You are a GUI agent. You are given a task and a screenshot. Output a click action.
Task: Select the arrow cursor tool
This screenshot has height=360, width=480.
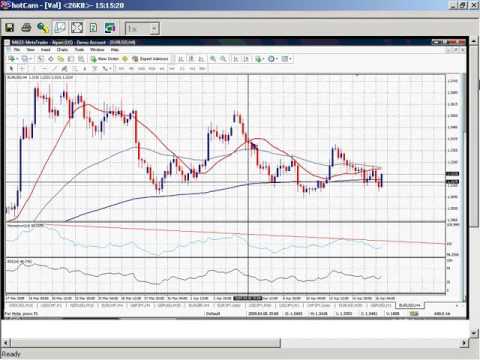[12, 69]
